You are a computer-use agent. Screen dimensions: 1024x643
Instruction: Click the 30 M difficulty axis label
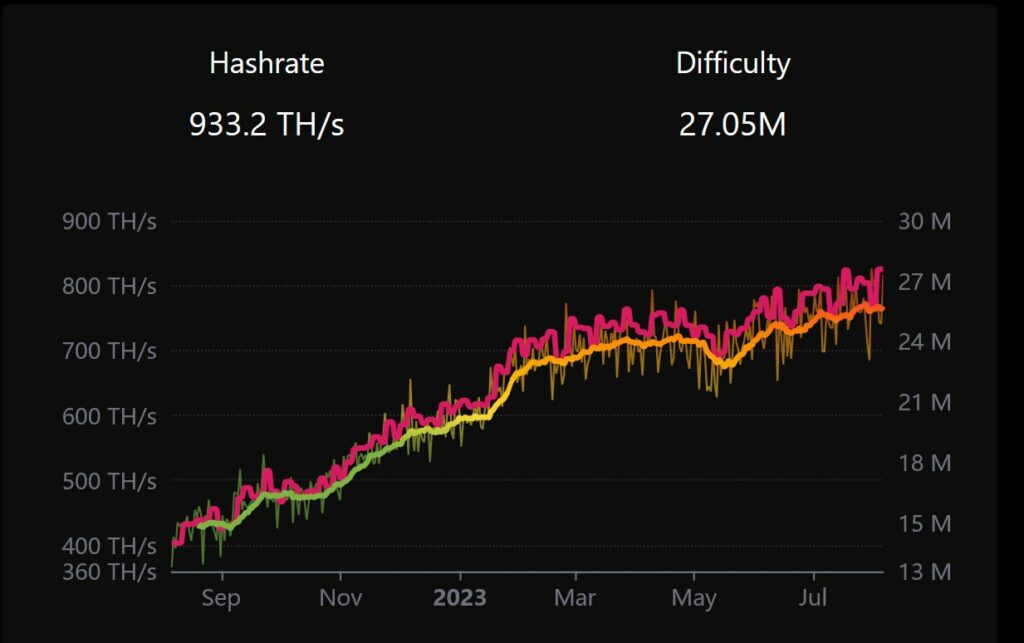pos(925,221)
